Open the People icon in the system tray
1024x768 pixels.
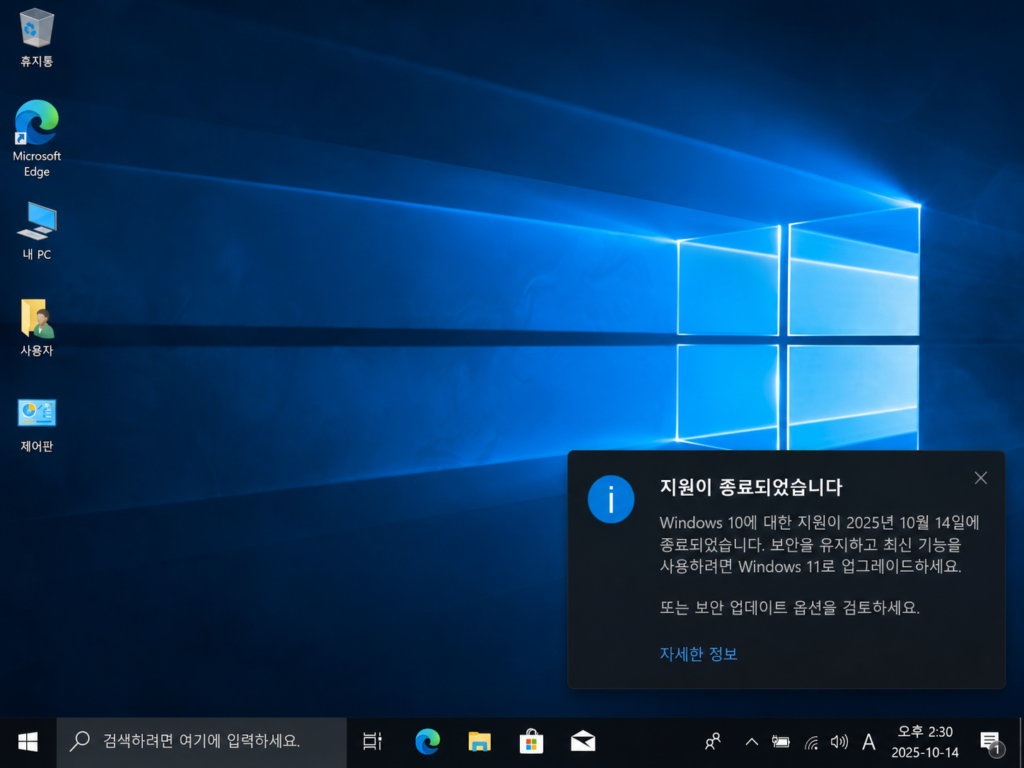pyautogui.click(x=713, y=742)
